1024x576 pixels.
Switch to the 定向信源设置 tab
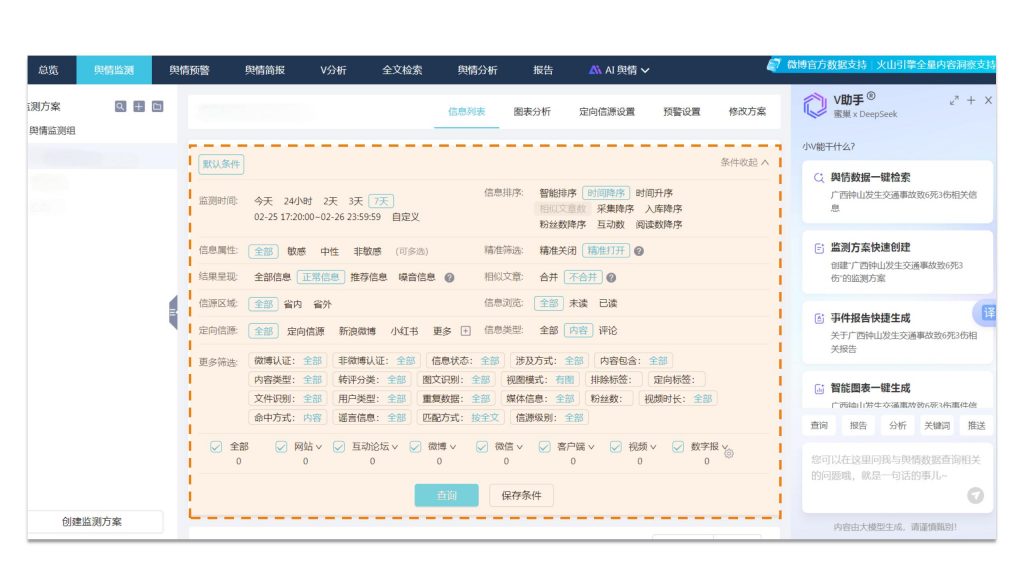pos(607,112)
